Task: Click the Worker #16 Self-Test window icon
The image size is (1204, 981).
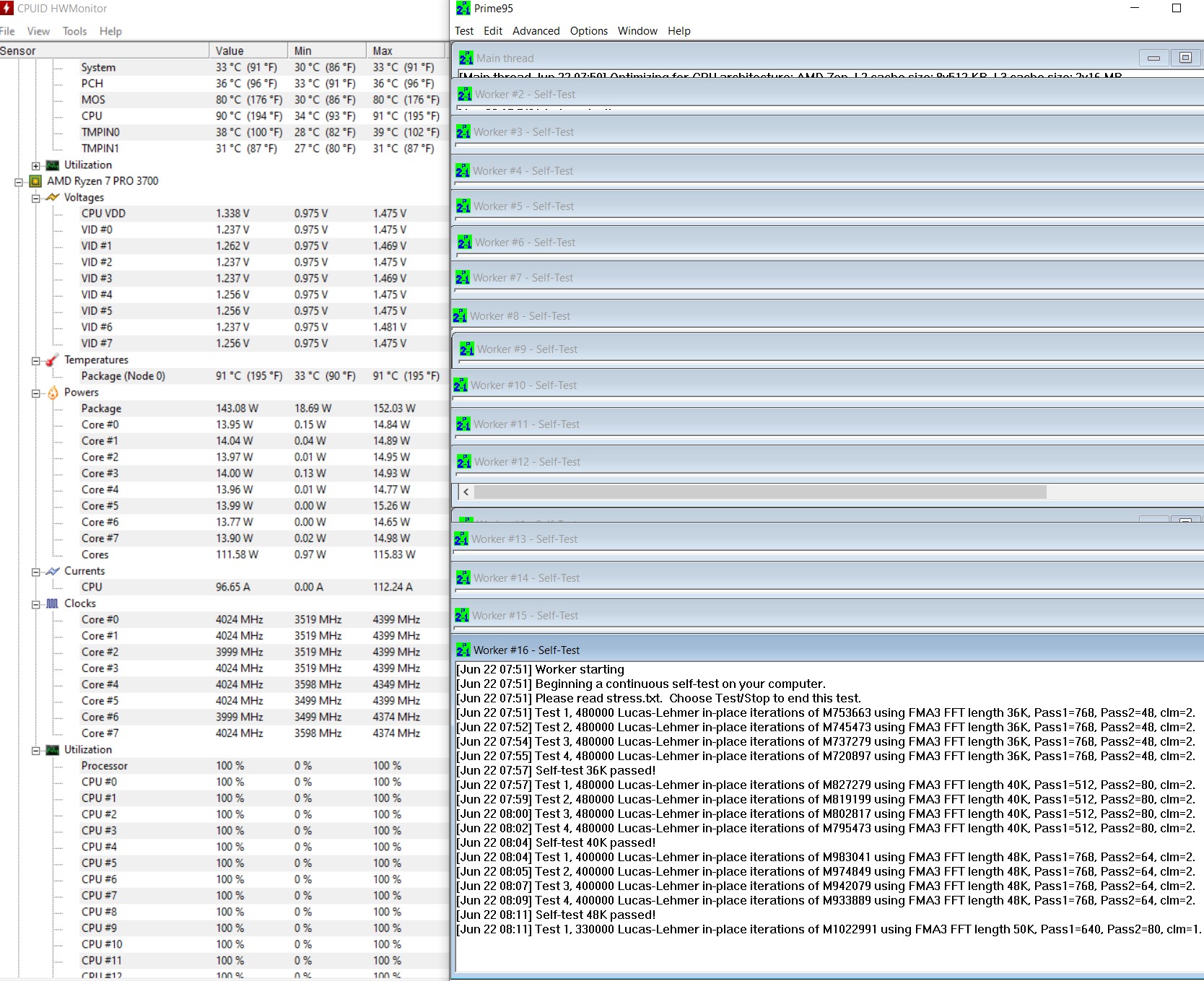Action: pos(463,650)
